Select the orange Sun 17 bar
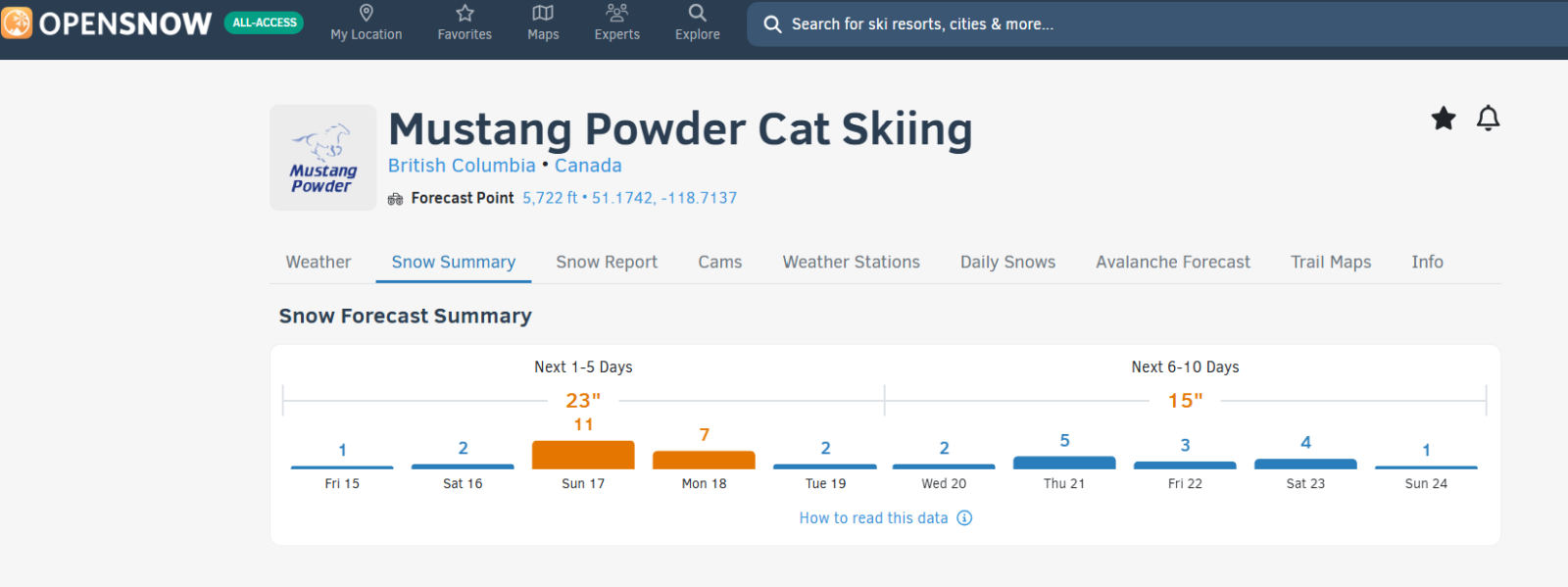This screenshot has width=1568, height=587. click(x=583, y=455)
